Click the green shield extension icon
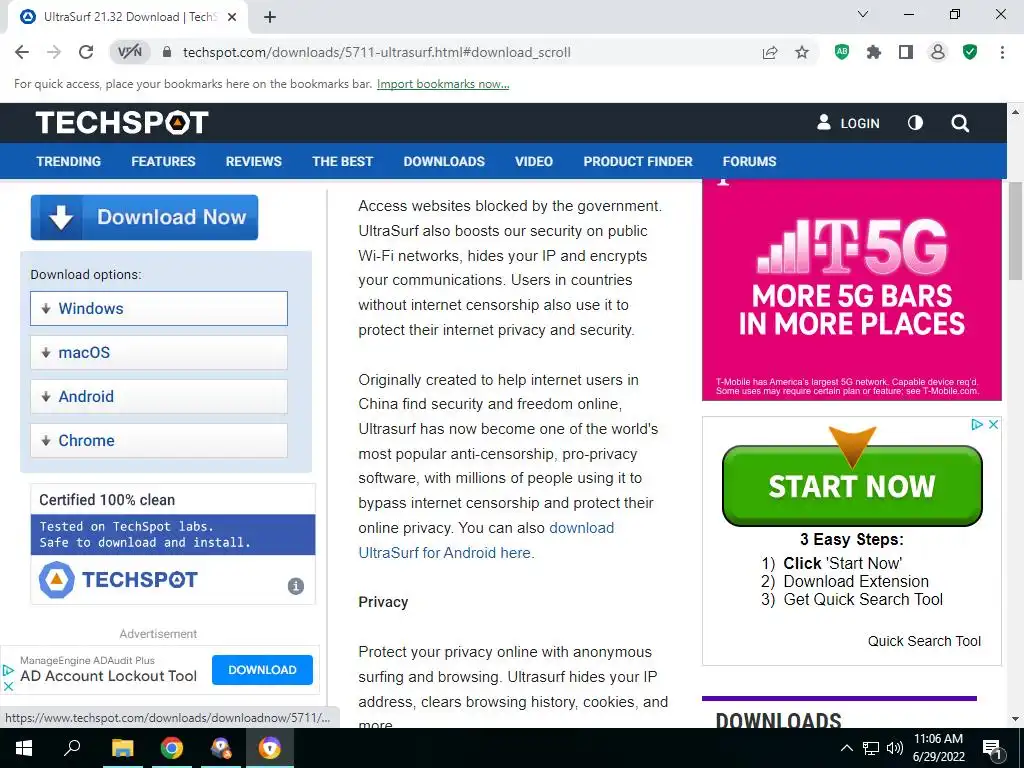Screen dimensions: 1024x768 pyautogui.click(x=970, y=52)
